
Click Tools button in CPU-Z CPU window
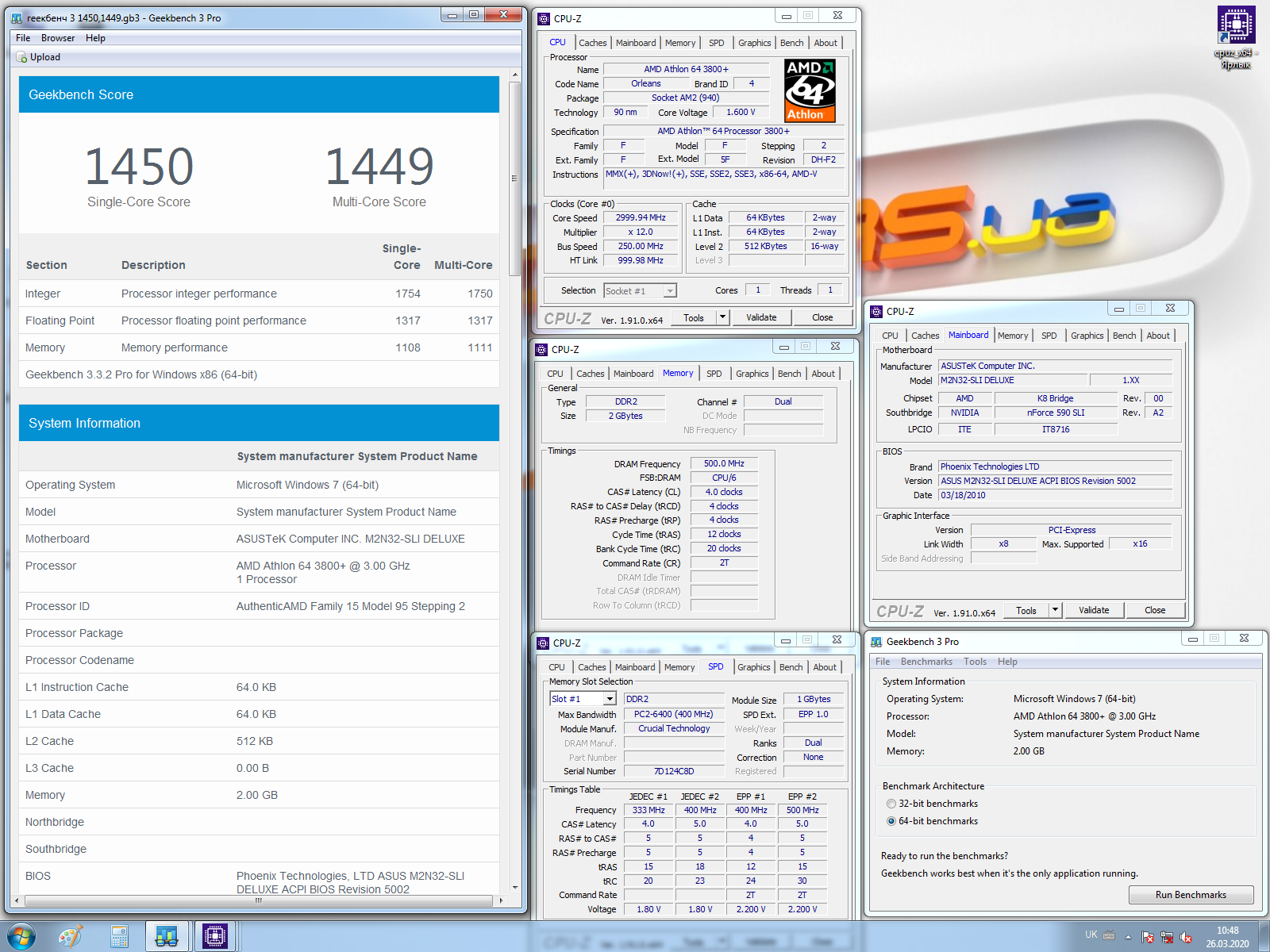[694, 317]
